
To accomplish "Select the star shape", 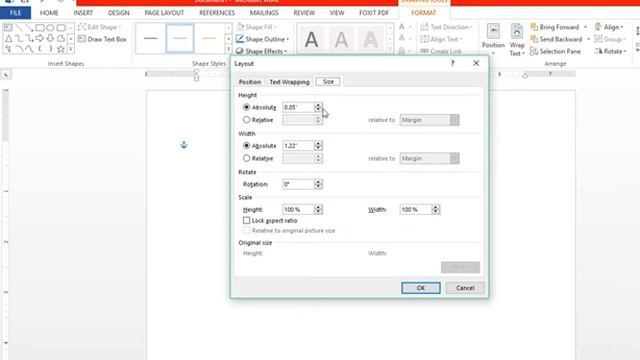I will 61,49.
